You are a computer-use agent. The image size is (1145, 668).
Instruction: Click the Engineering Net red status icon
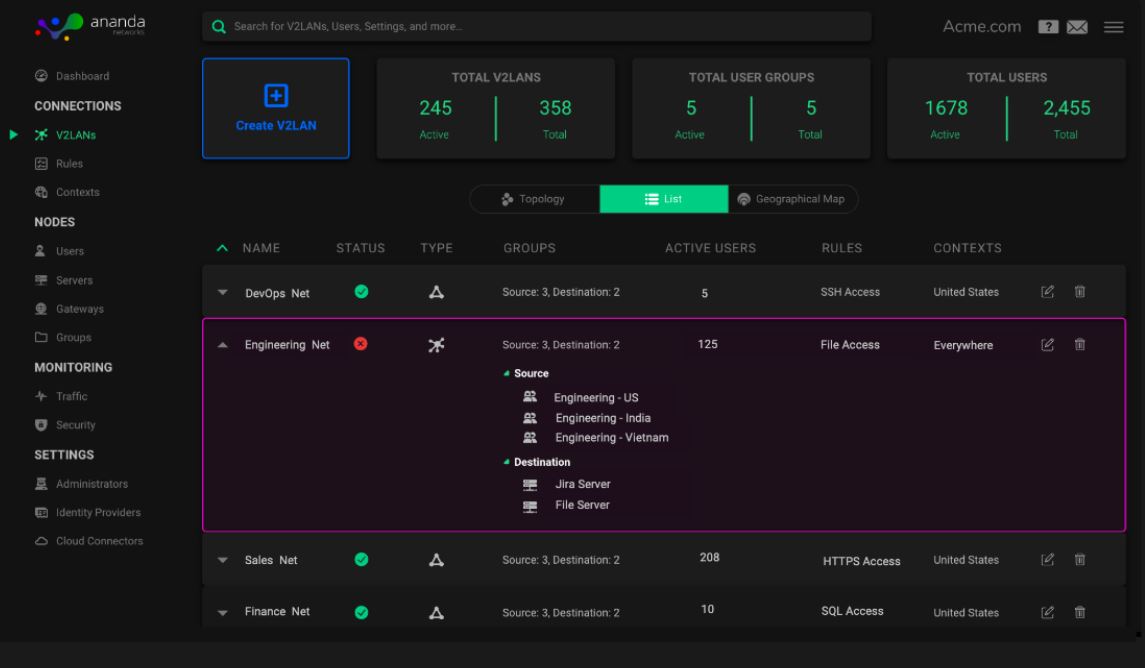click(361, 344)
